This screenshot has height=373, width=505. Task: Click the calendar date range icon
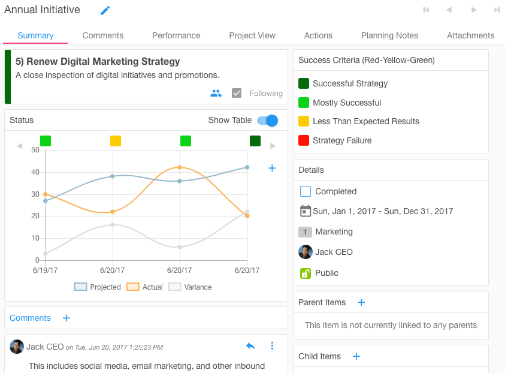[x=305, y=211]
